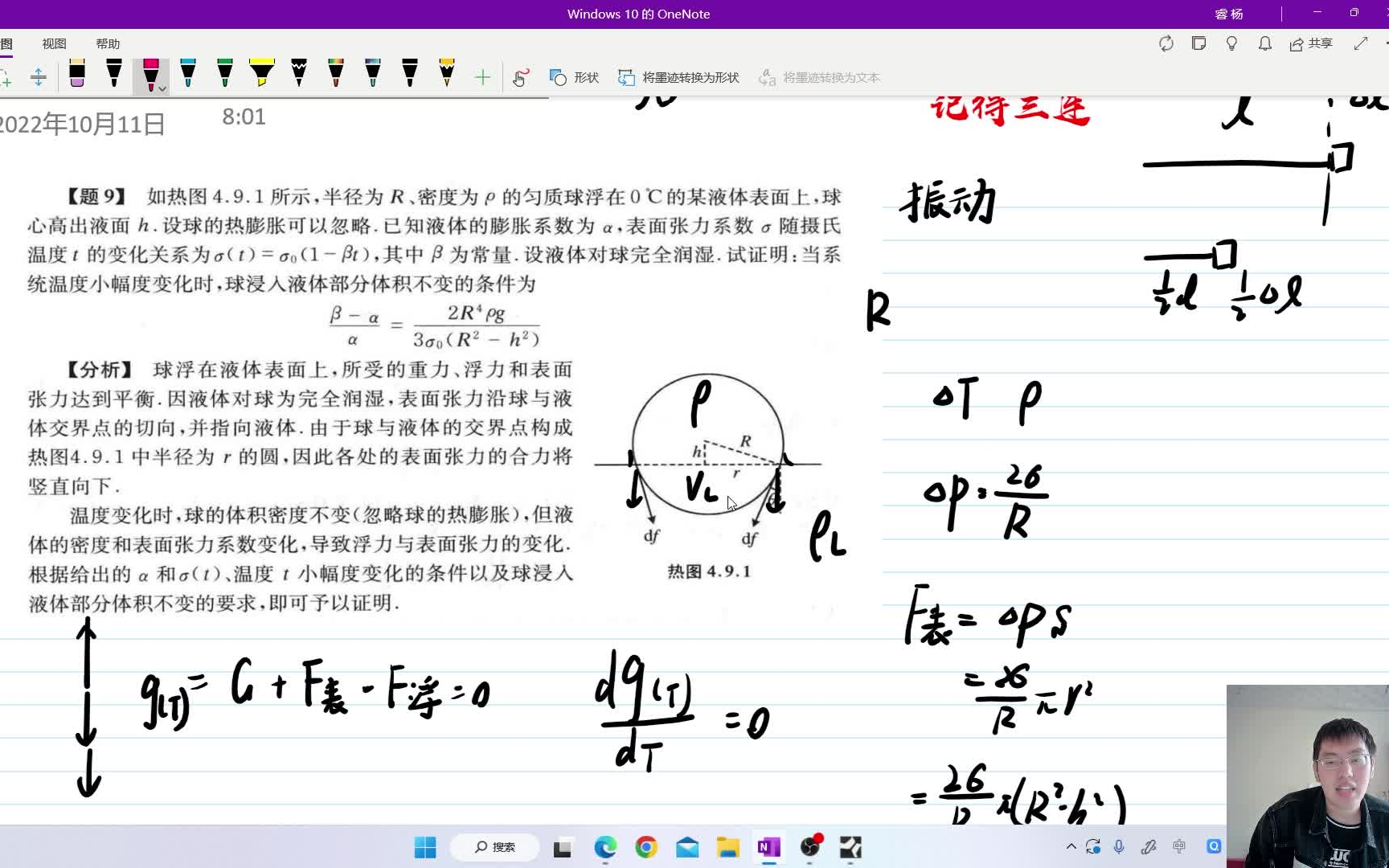Click the page date 2022年10月11日
The height and width of the screenshot is (868, 1389).
pos(82,124)
